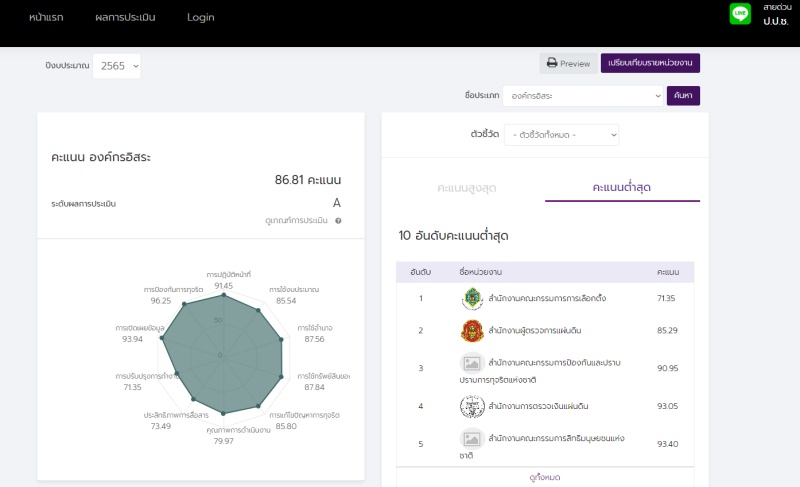The width and height of the screenshot is (800, 487).
Task: Click the placeholder image icon in row 3
Action: click(471, 364)
